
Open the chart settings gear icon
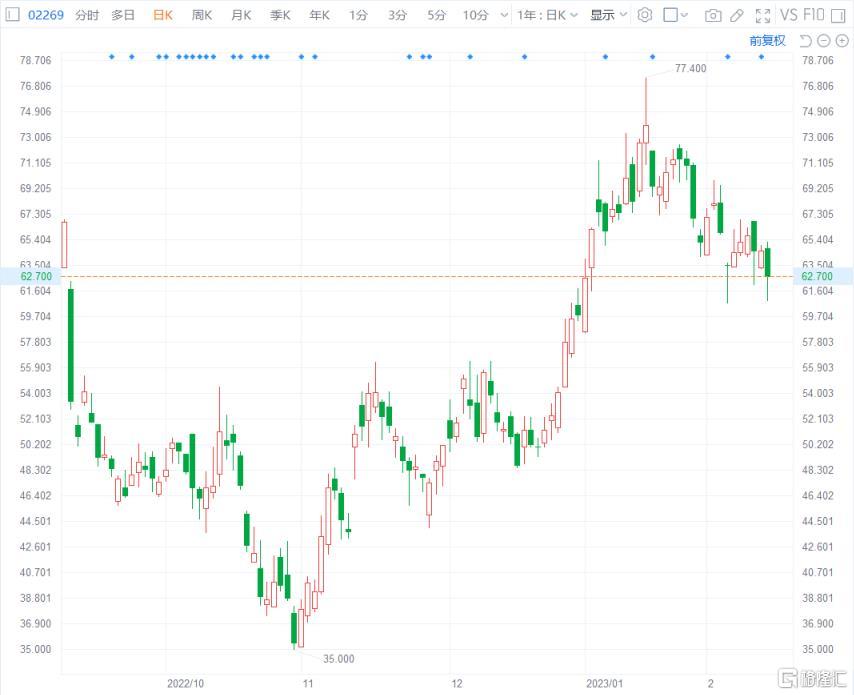[x=645, y=15]
